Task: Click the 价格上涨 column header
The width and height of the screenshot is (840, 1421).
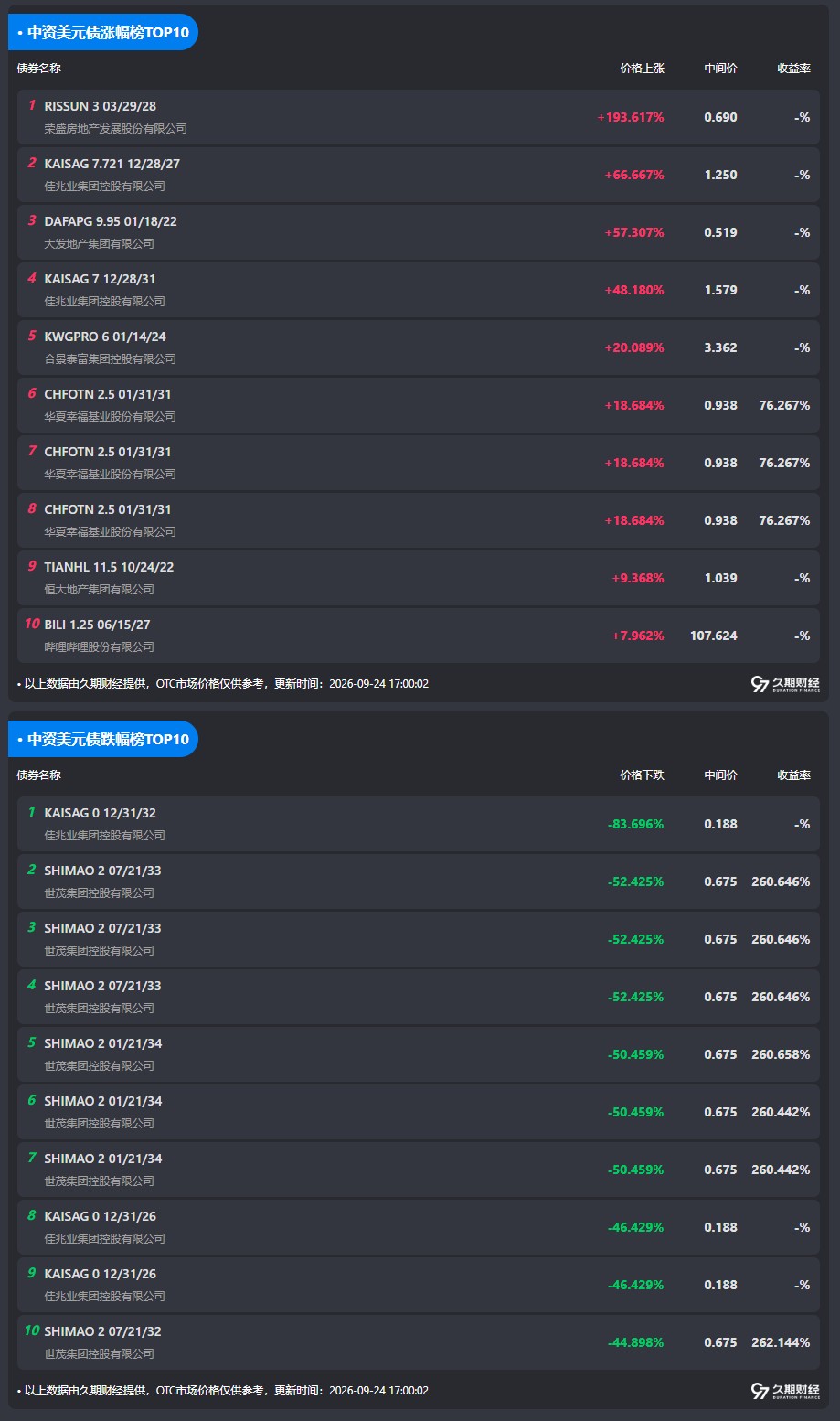Action: point(642,69)
